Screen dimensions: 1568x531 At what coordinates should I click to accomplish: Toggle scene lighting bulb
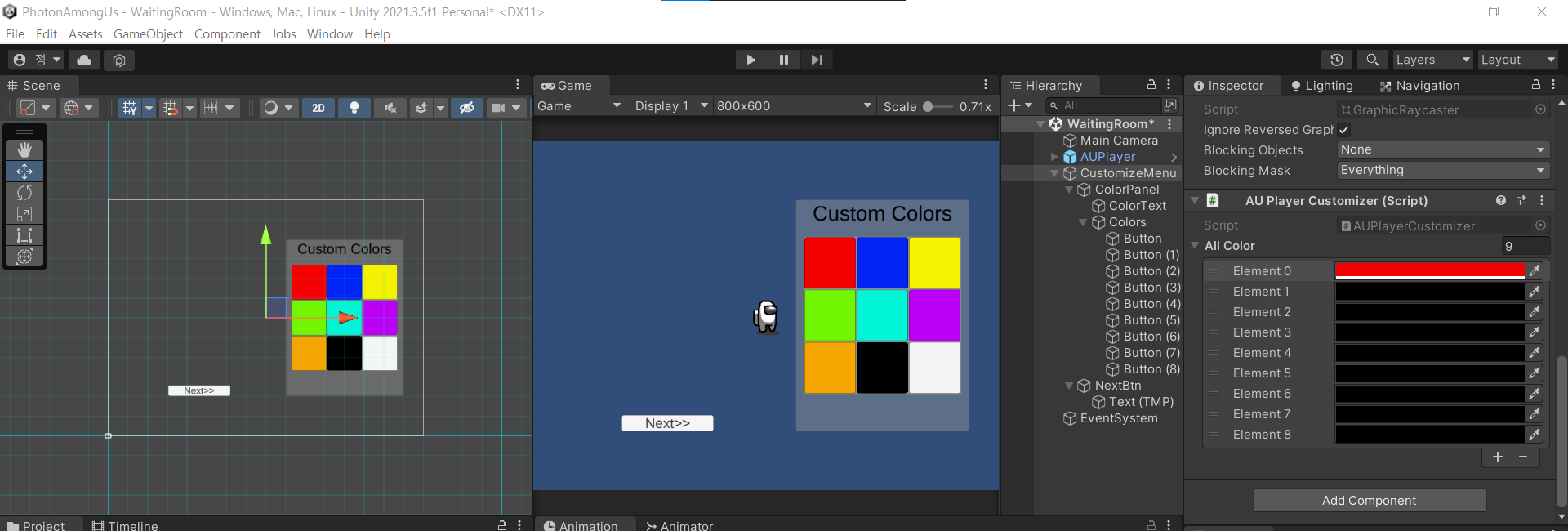[354, 108]
